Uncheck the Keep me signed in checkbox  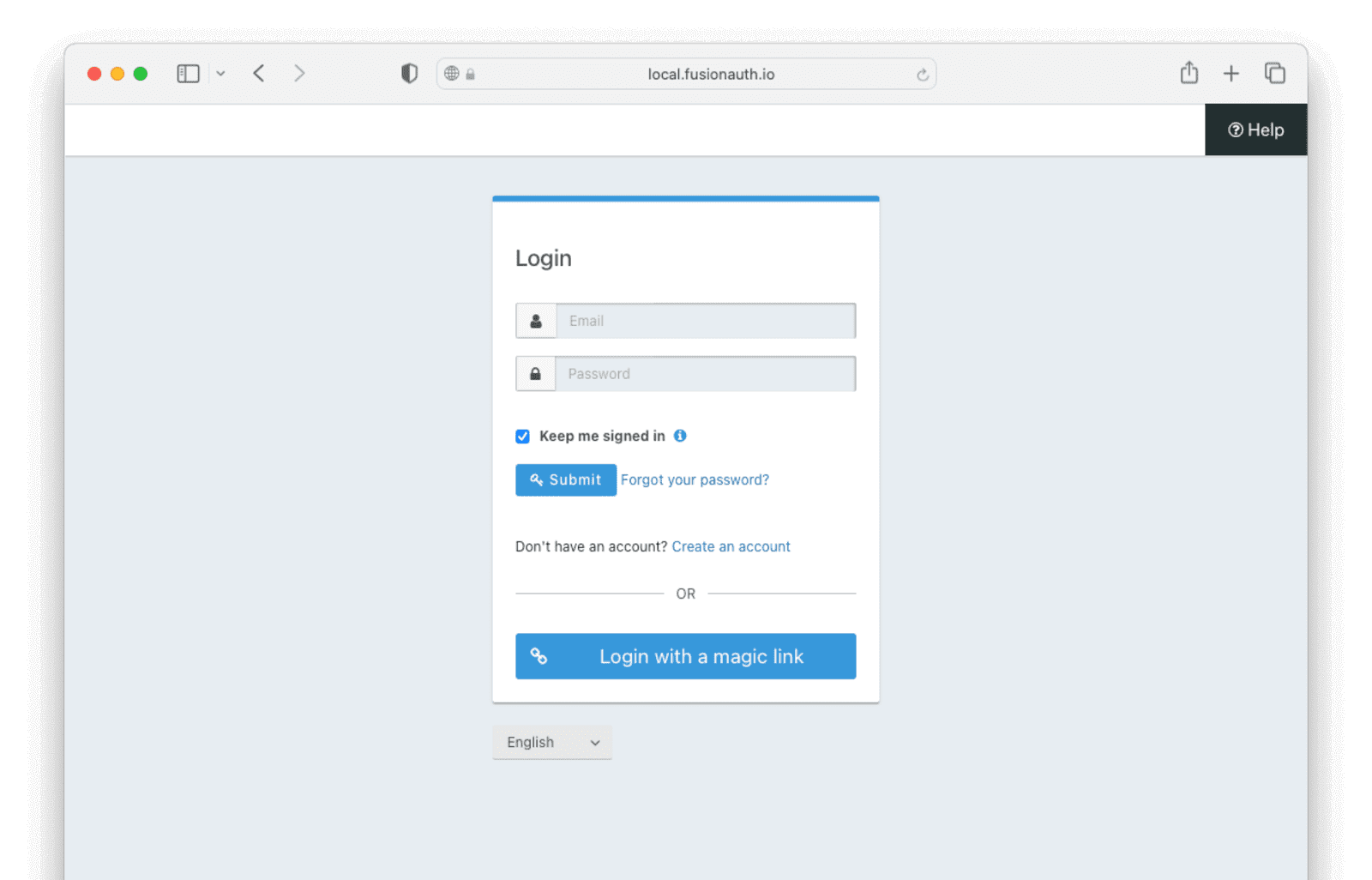(522, 437)
